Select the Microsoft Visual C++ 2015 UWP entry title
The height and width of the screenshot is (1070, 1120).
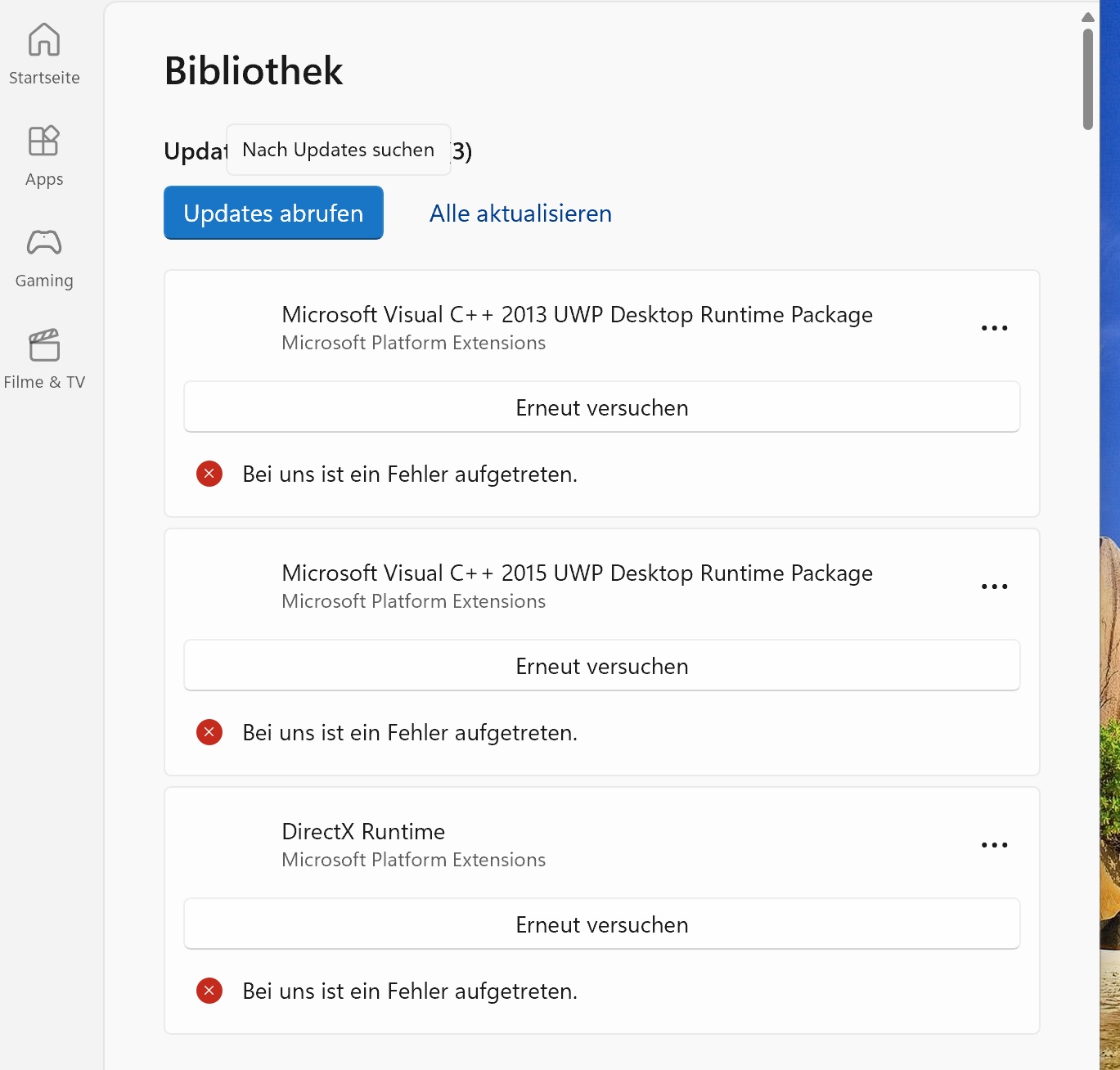577,573
